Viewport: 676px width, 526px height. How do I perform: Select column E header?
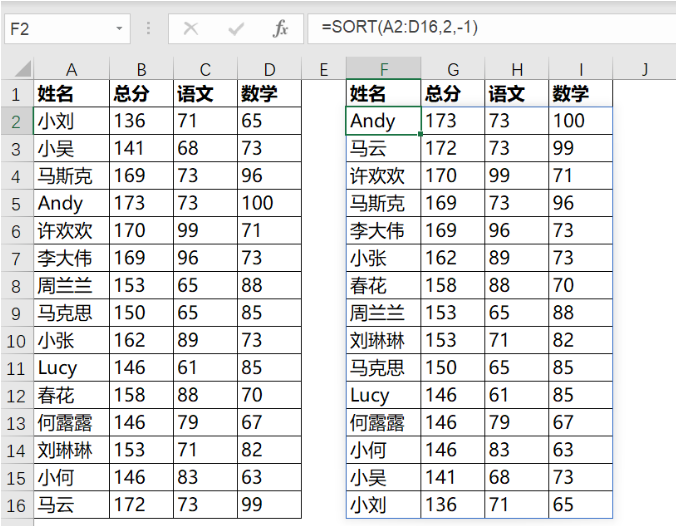click(x=324, y=69)
